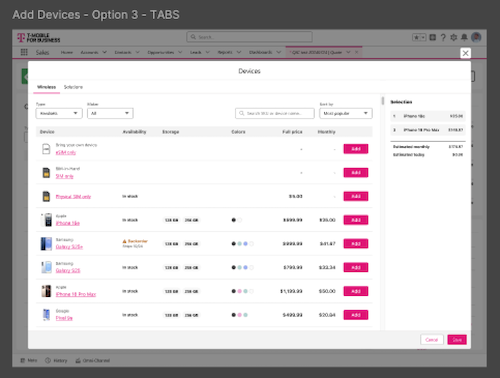
Task: Click the Pixel 9a thumbnail image
Action: 46,315
